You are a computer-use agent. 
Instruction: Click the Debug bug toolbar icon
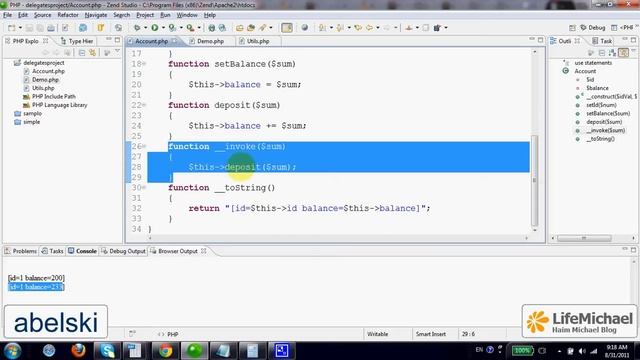137,28
